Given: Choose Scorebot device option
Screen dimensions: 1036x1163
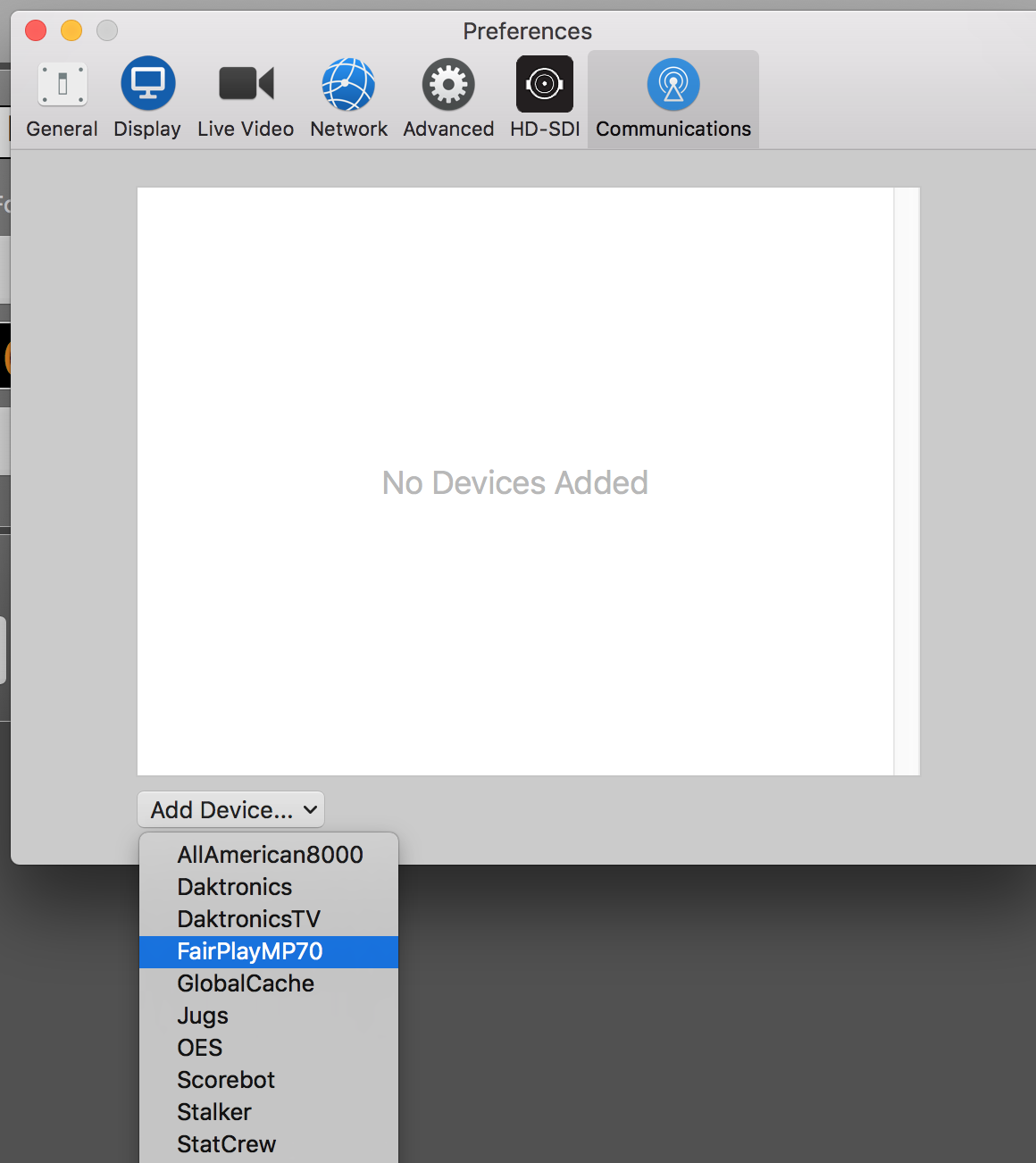Looking at the screenshot, I should 269,1080.
